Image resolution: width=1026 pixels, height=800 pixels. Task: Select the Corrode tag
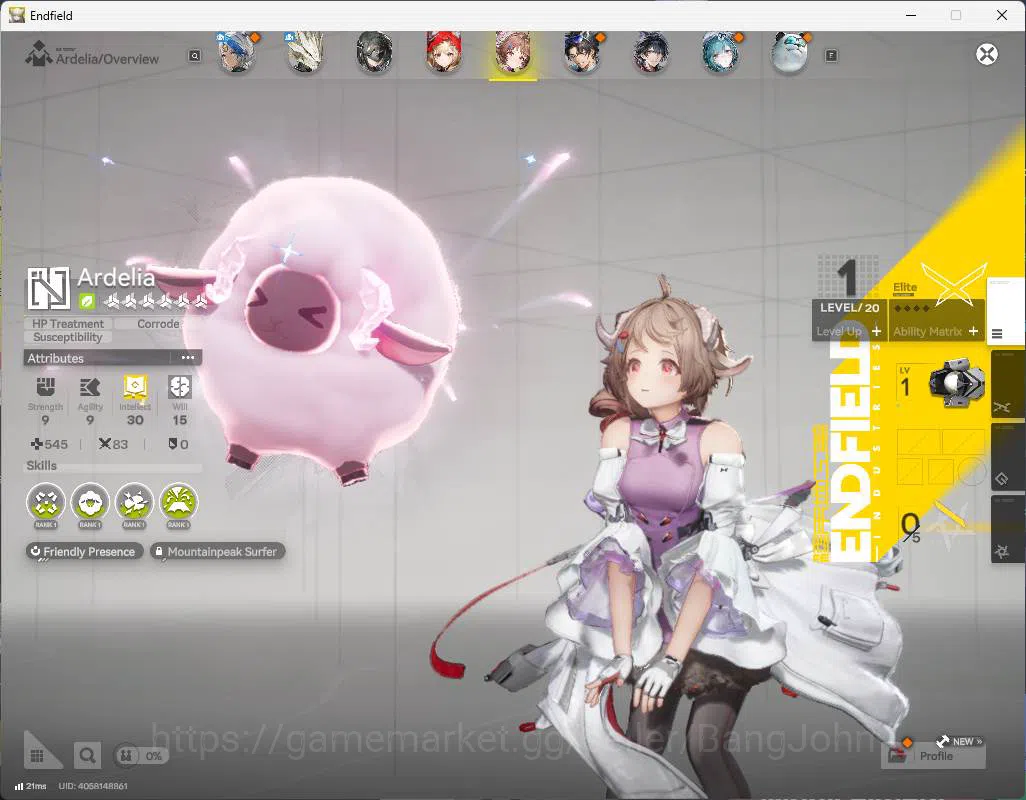tap(158, 324)
